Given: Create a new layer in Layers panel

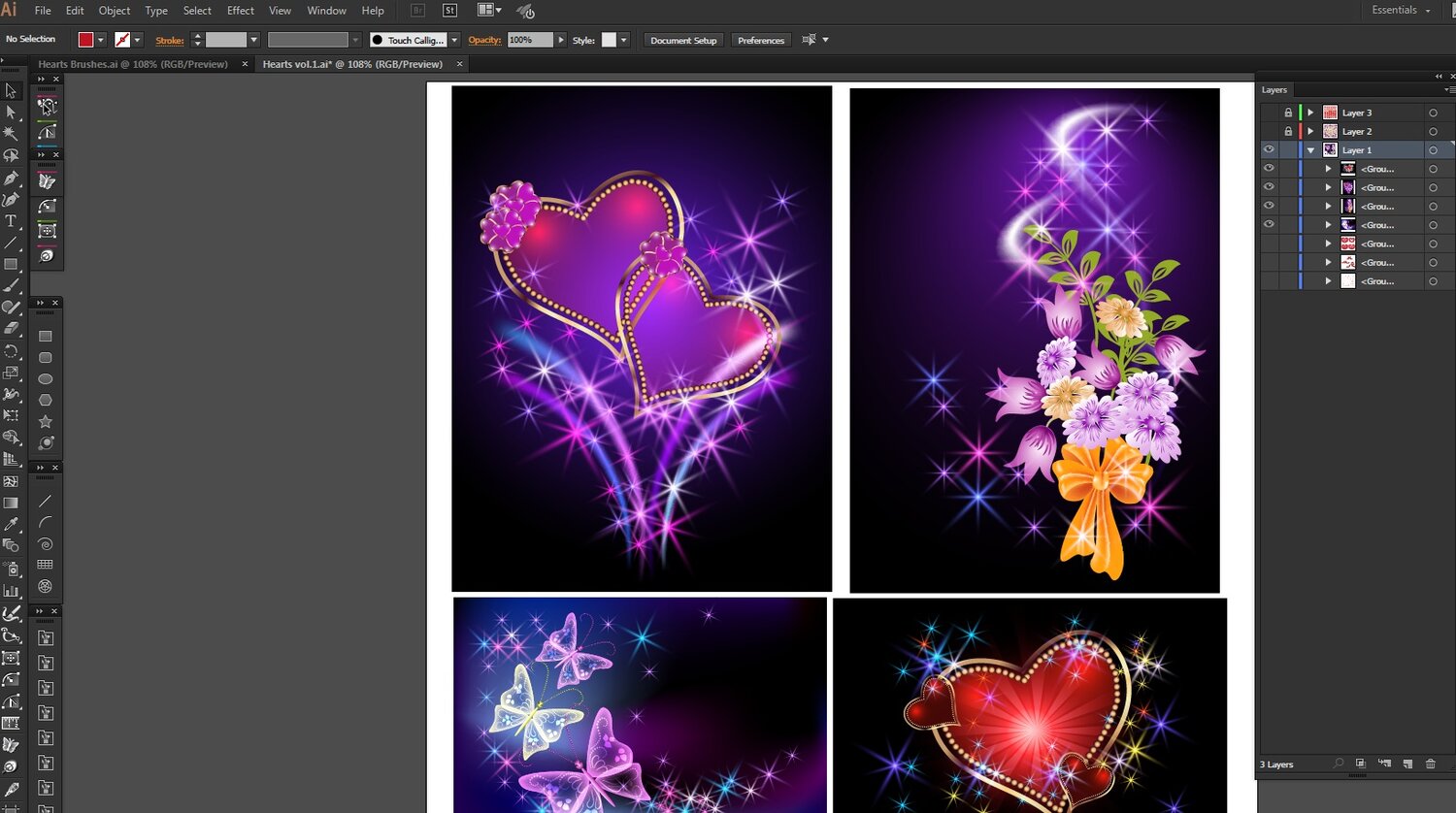Looking at the screenshot, I should 1407,764.
